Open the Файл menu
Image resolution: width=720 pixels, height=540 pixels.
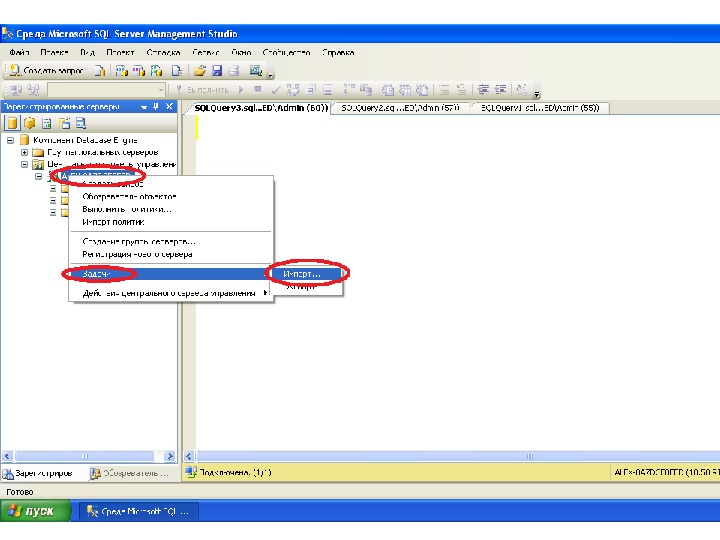click(x=19, y=52)
